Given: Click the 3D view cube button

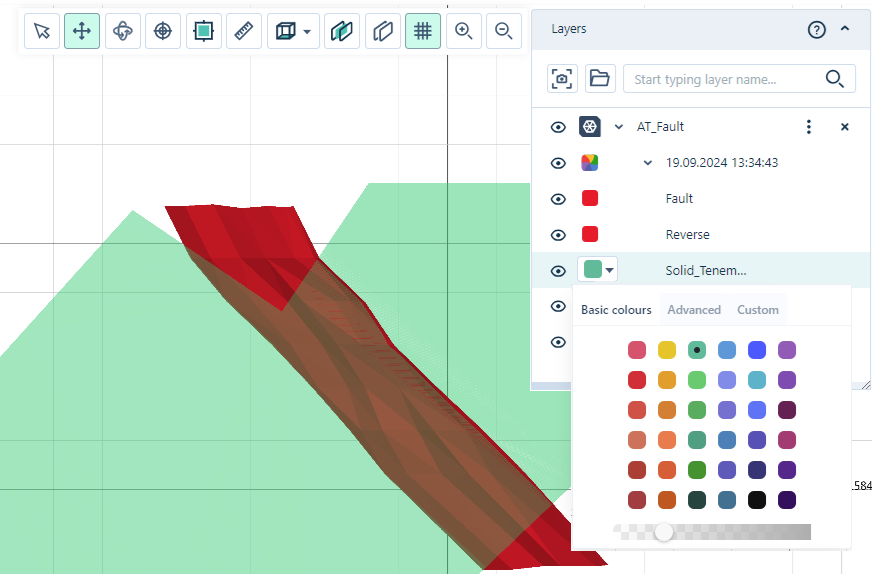Looking at the screenshot, I should point(285,31).
